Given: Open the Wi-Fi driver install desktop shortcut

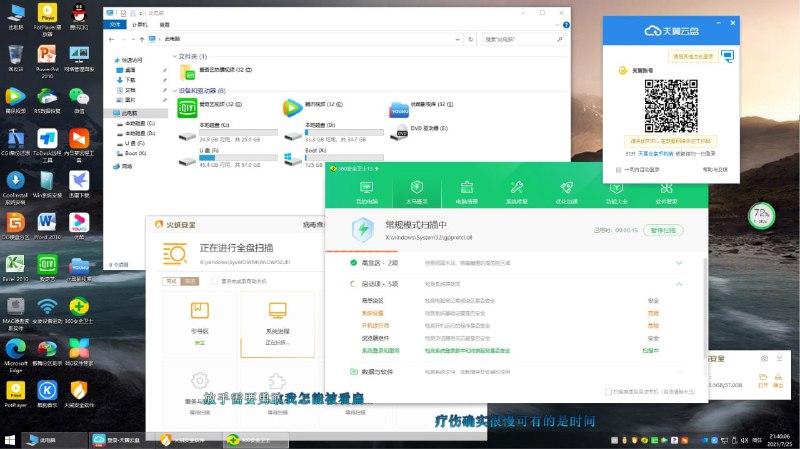Looking at the screenshot, I should 47,311.
